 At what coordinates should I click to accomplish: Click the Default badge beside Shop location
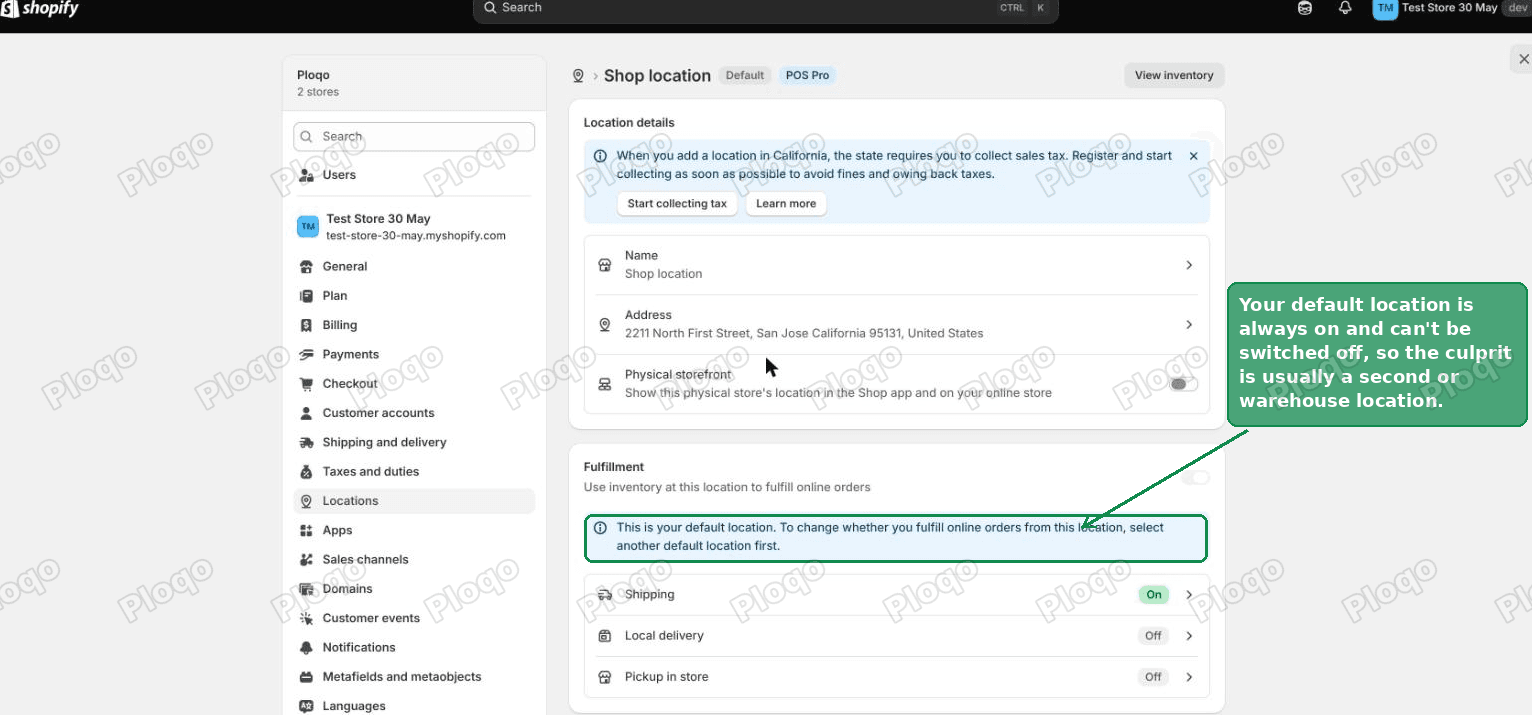pyautogui.click(x=745, y=75)
